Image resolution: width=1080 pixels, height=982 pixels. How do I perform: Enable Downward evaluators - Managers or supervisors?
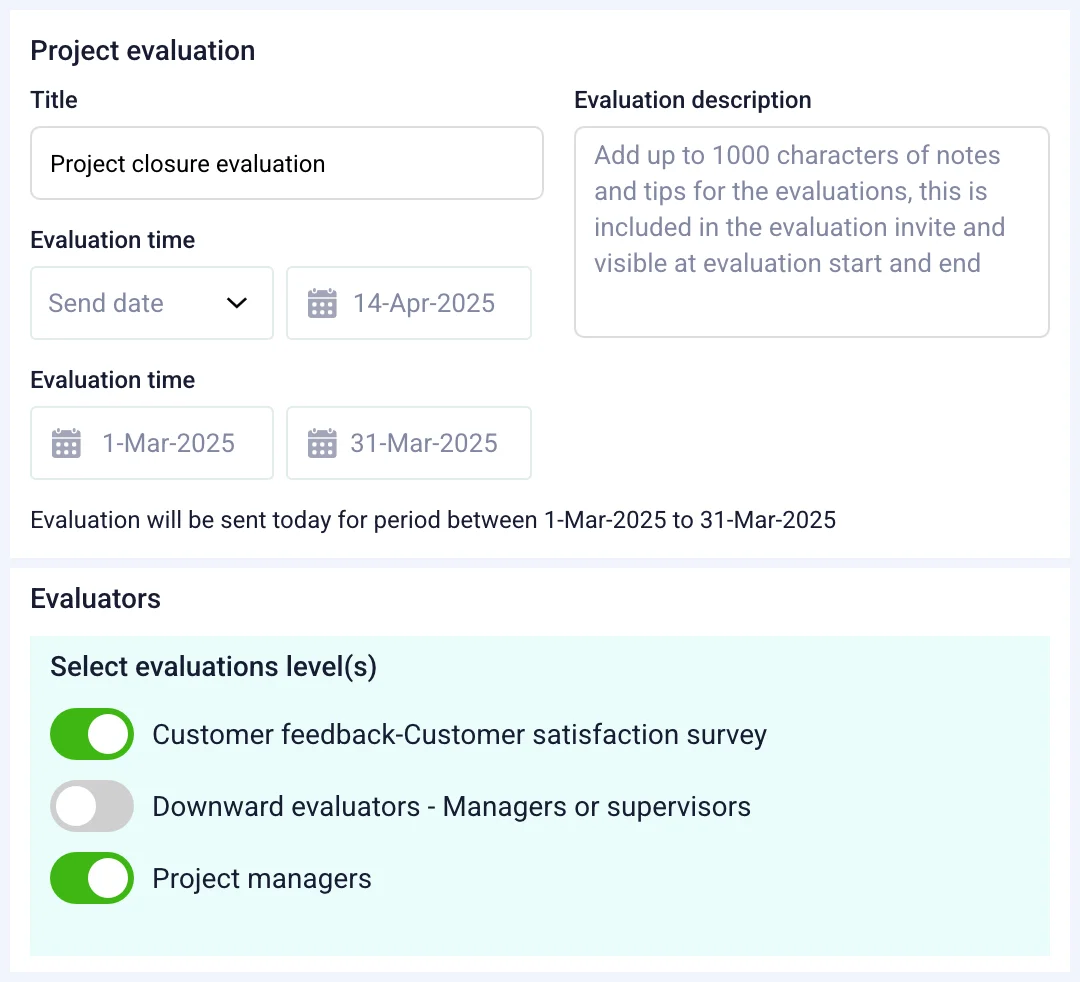tap(91, 805)
